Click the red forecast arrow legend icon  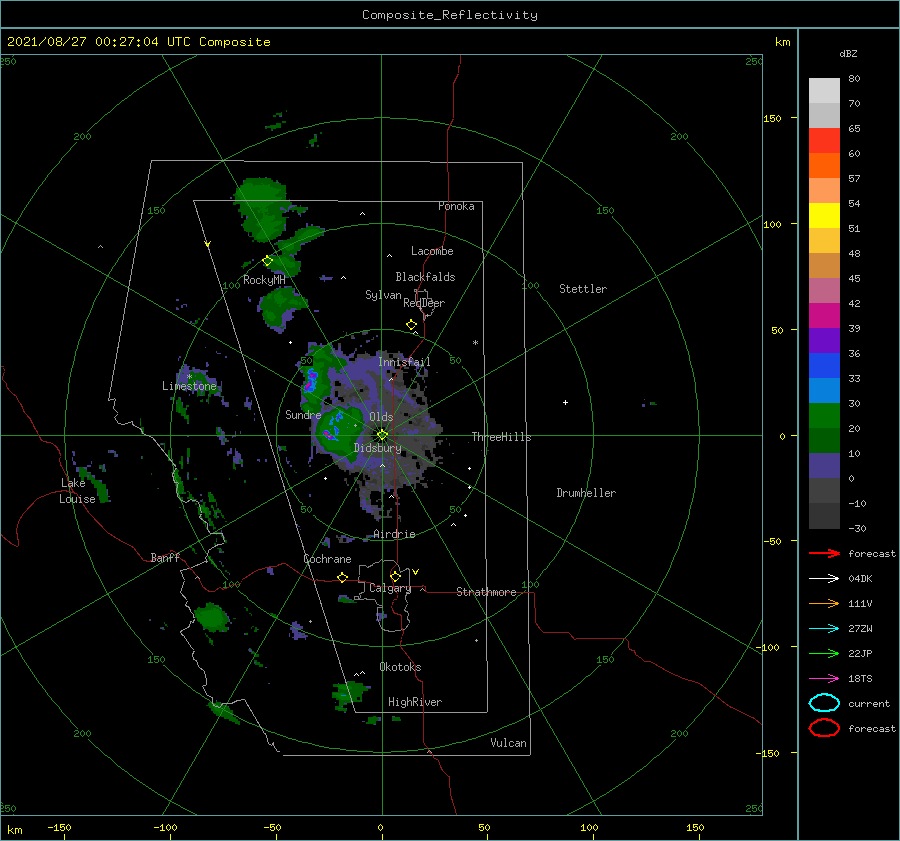(824, 553)
